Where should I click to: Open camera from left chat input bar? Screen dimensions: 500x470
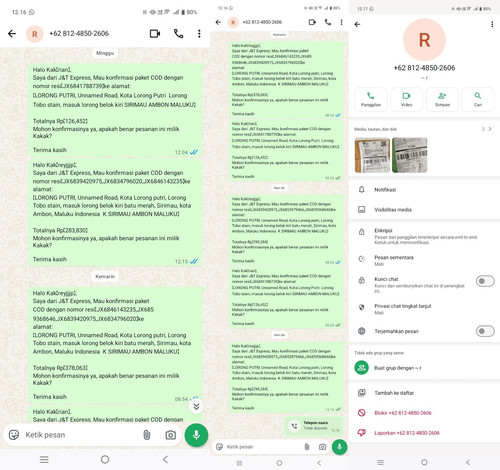170,435
